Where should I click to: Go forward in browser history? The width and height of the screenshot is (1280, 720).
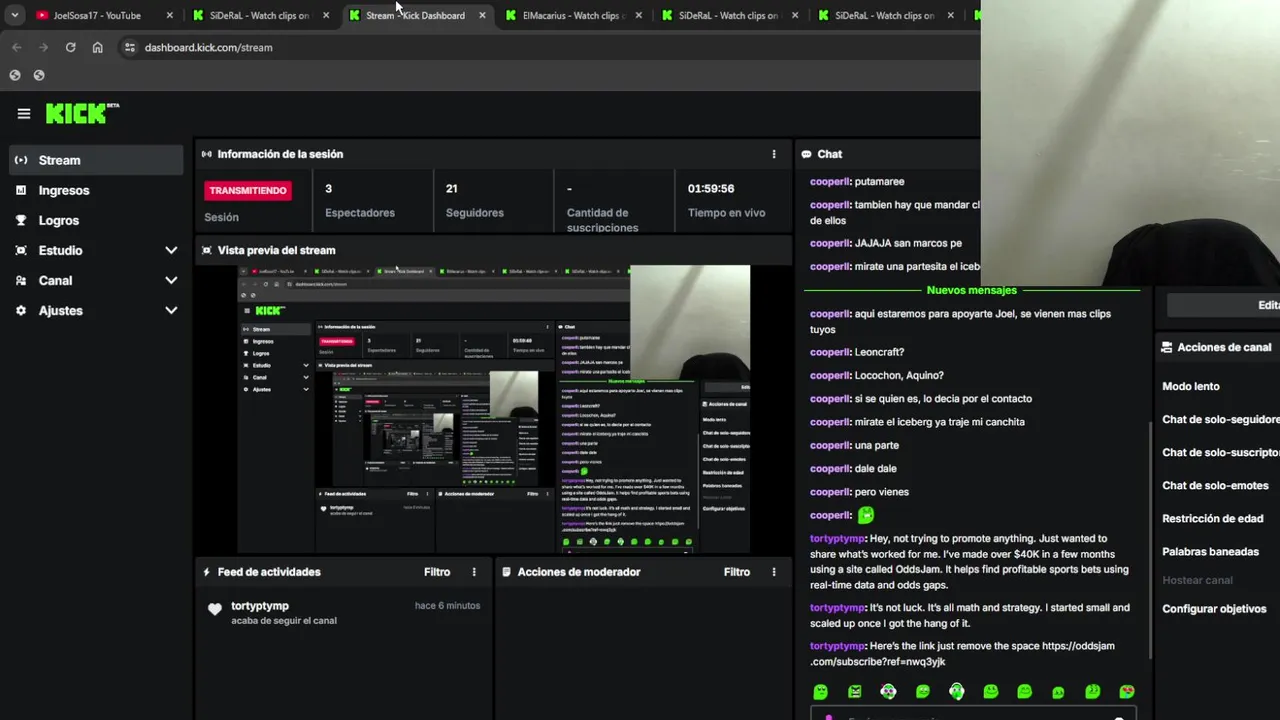coord(43,47)
